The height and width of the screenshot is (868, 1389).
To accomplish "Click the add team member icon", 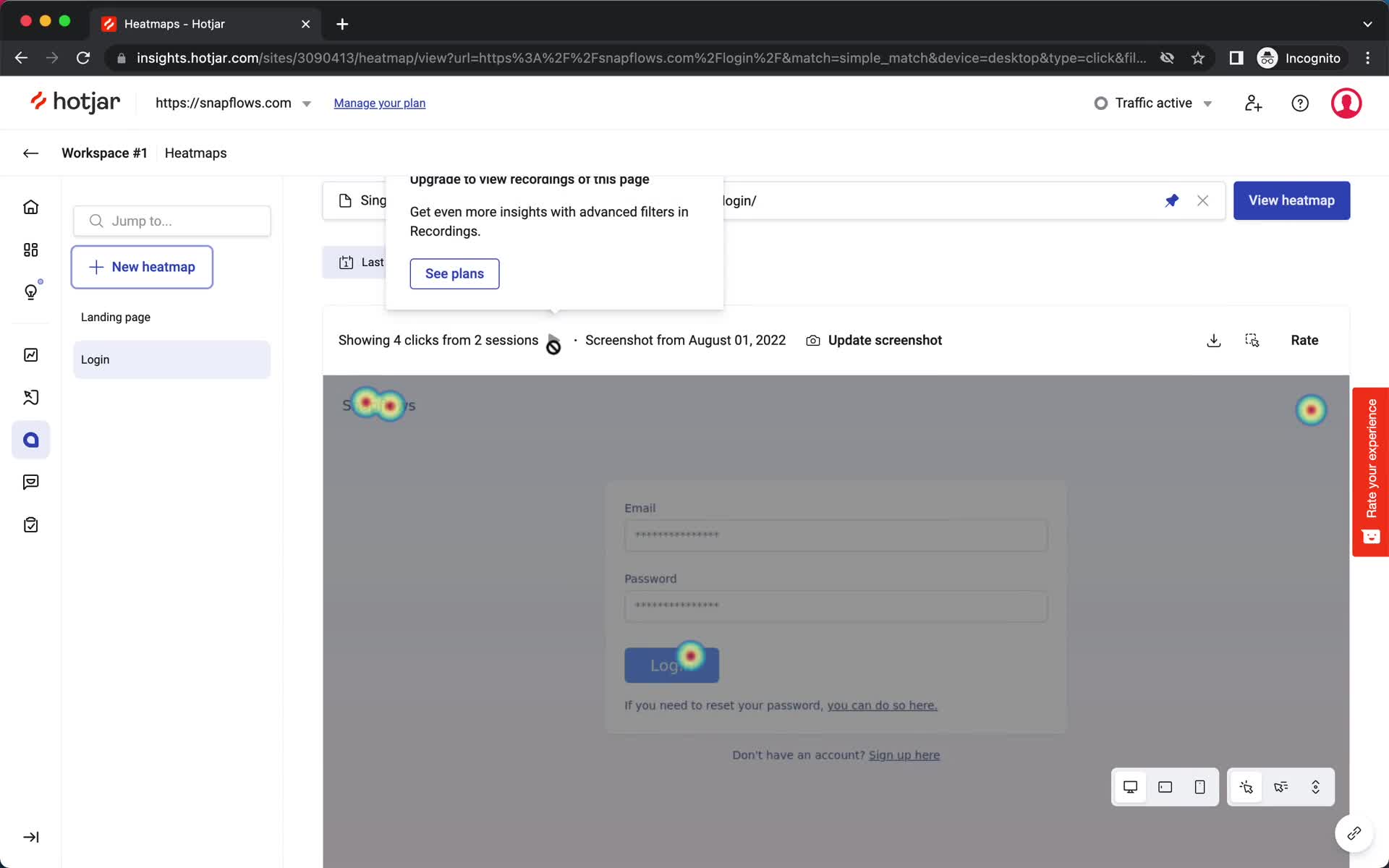I will tap(1254, 103).
